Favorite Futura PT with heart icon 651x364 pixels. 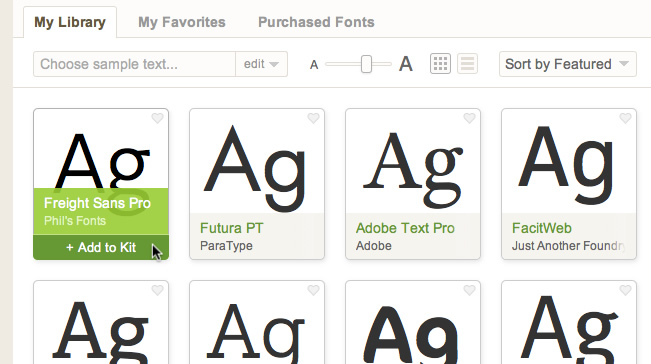coord(313,118)
